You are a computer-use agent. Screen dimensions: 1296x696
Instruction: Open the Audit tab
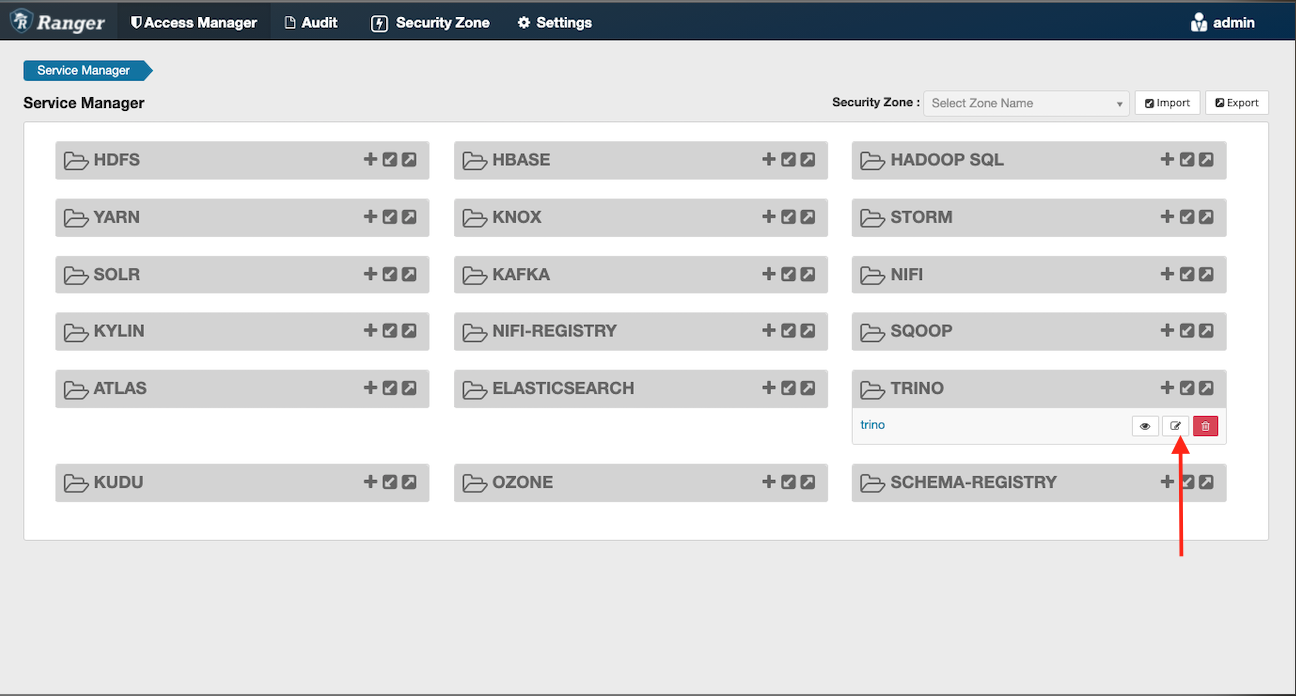click(x=311, y=22)
